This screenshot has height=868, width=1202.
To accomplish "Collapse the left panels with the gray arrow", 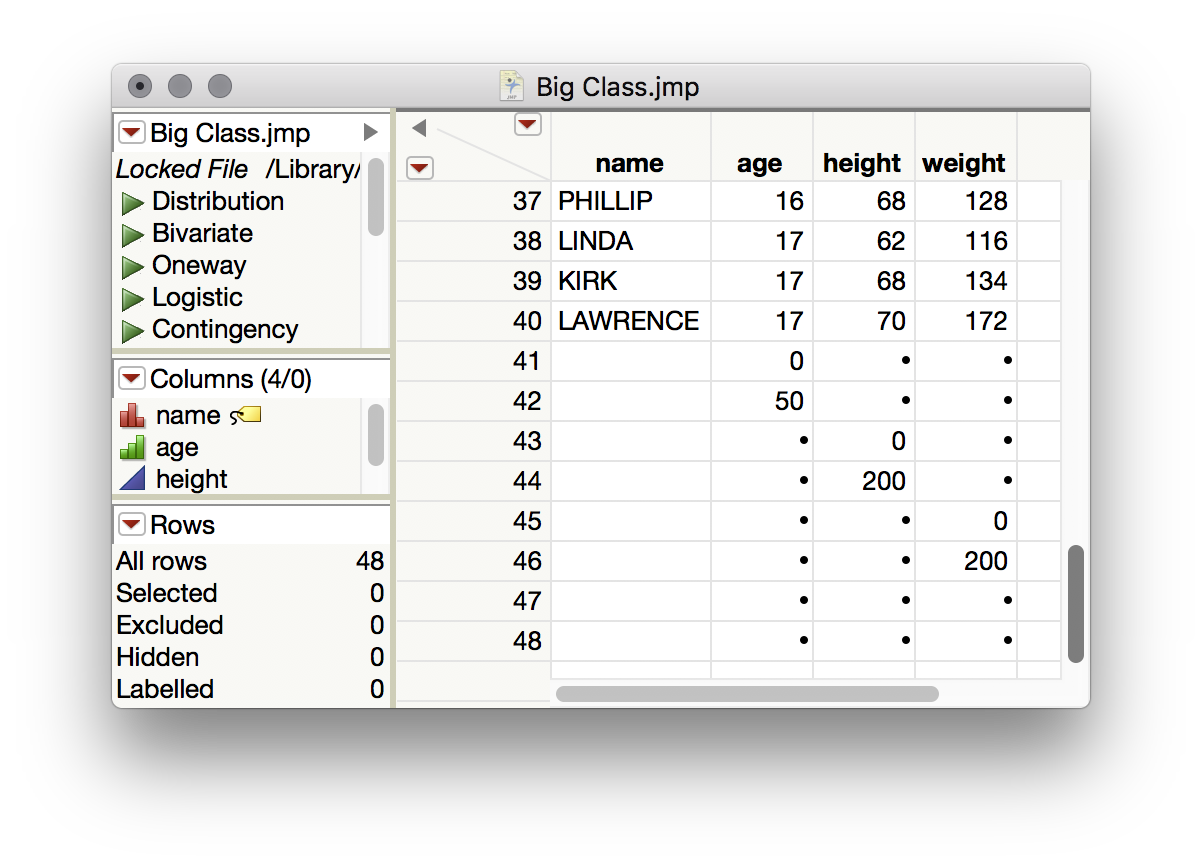I will (x=420, y=128).
